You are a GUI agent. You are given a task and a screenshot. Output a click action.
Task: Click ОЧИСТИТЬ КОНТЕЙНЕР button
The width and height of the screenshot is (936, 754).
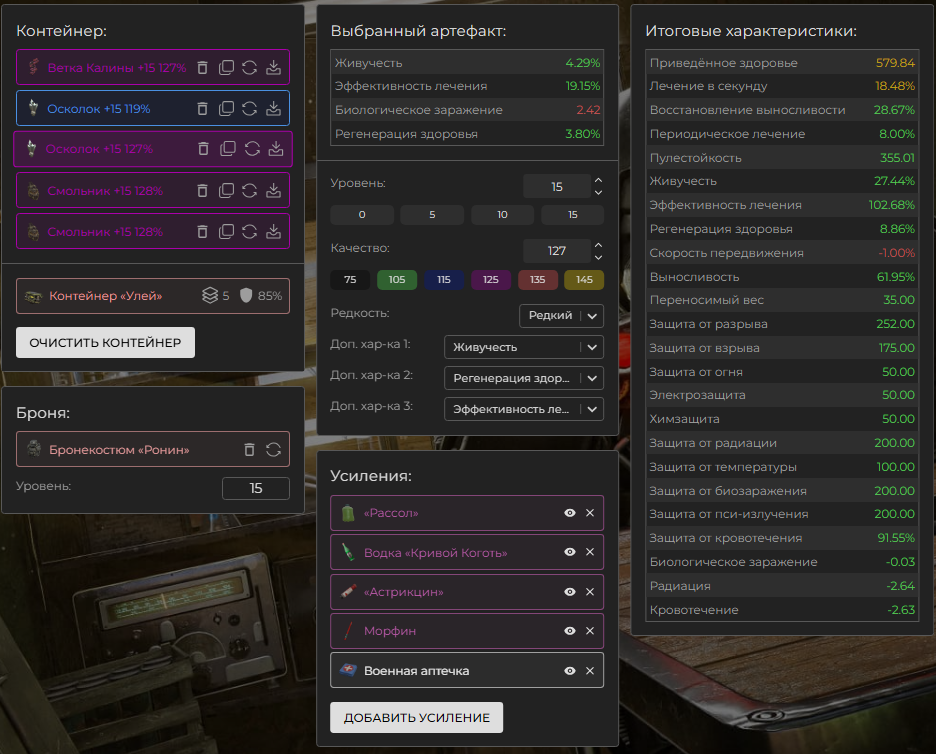[105, 343]
